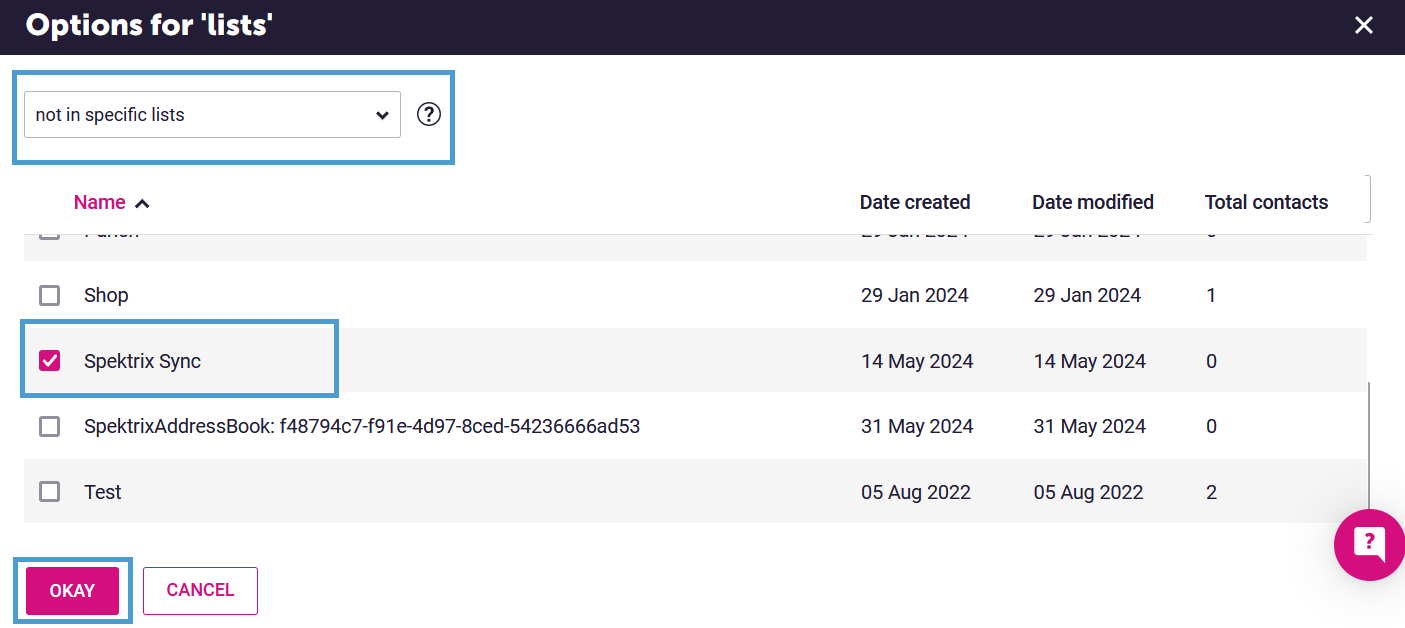The image size is (1405, 628).
Task: Sort by Total contacts column
Action: tap(1266, 202)
